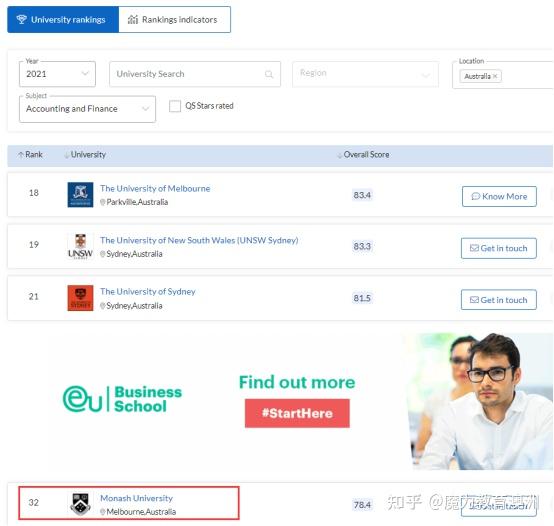Sort by the University column header
554x526 pixels.
point(85,155)
